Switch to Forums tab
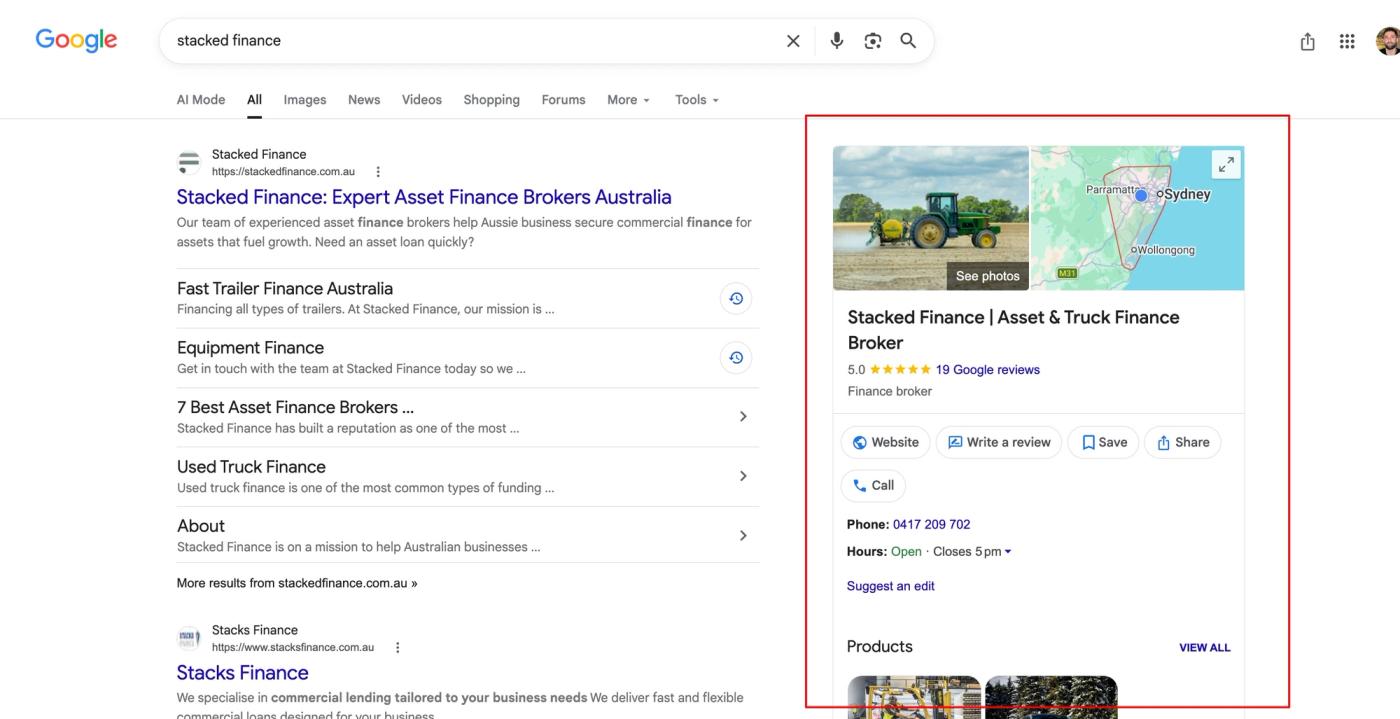The height and width of the screenshot is (719, 1400). (x=563, y=100)
